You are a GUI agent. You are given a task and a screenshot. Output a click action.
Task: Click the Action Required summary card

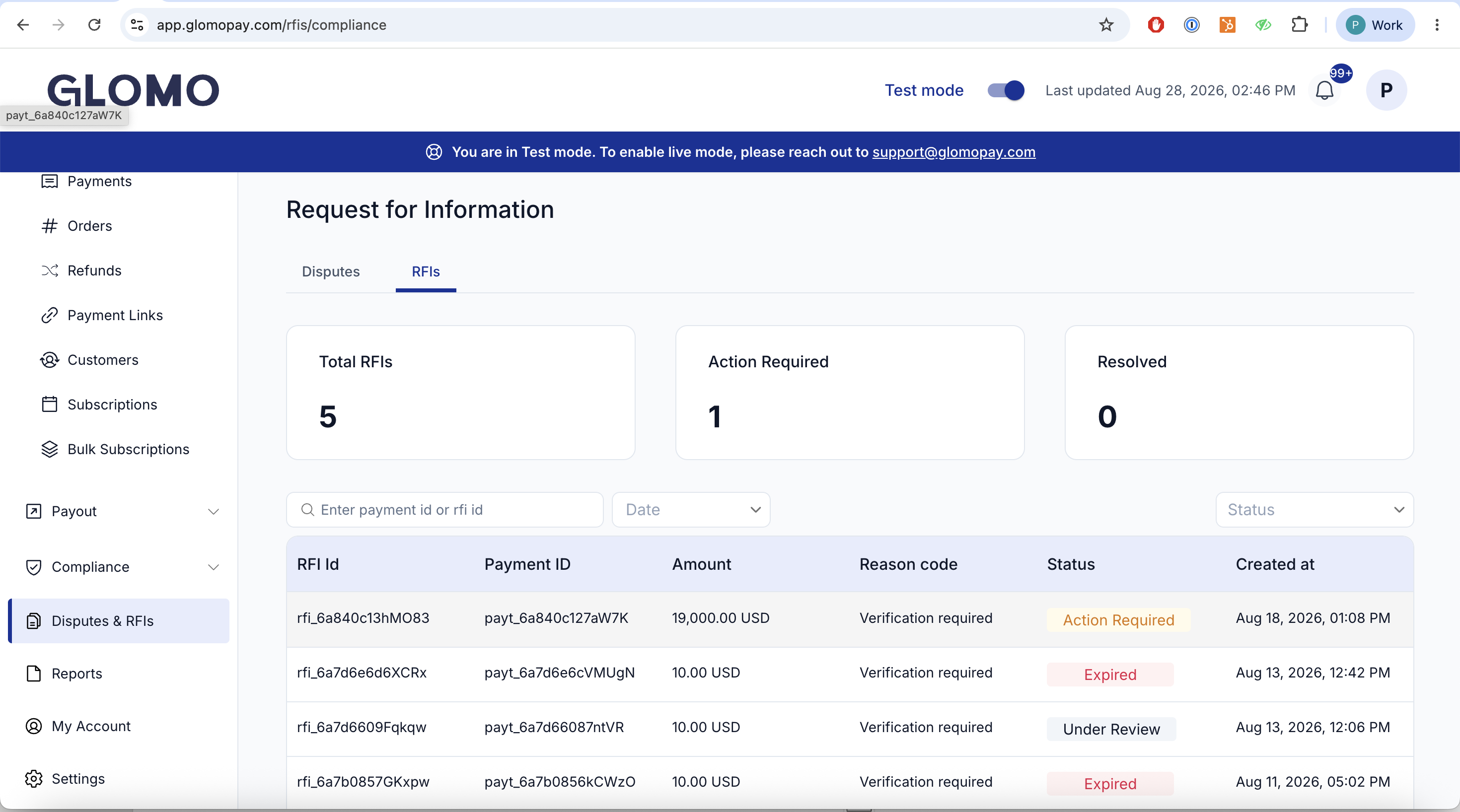click(850, 393)
